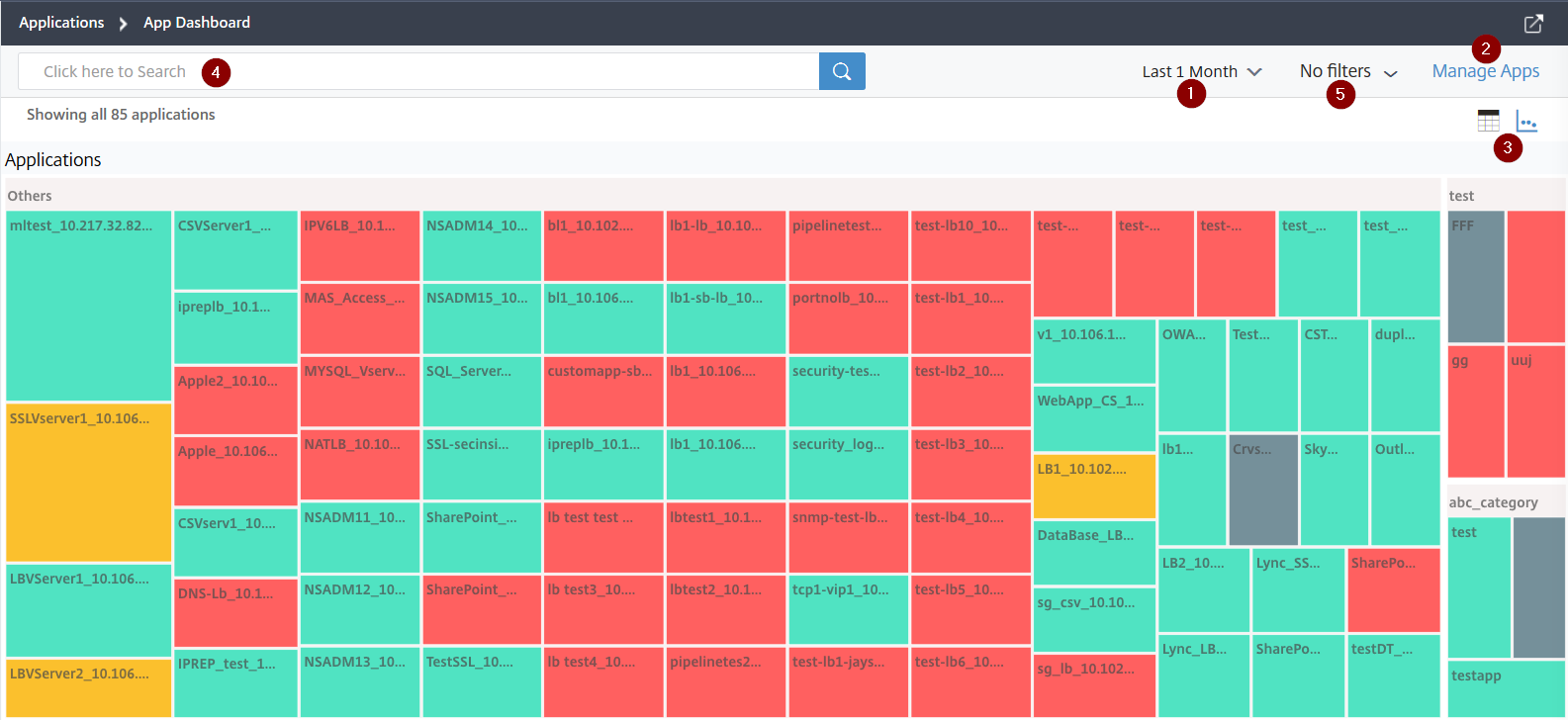The height and width of the screenshot is (720, 1568).
Task: Open the DNS-Lb_10.1 tile
Action: [235, 612]
